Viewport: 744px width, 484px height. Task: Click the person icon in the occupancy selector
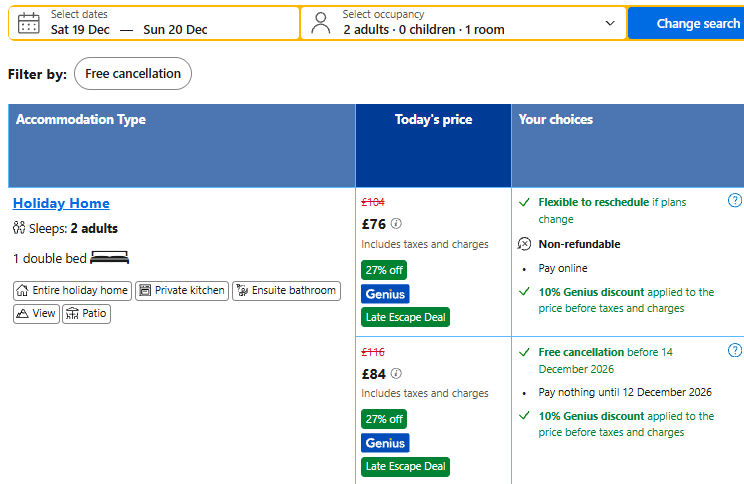click(x=321, y=23)
